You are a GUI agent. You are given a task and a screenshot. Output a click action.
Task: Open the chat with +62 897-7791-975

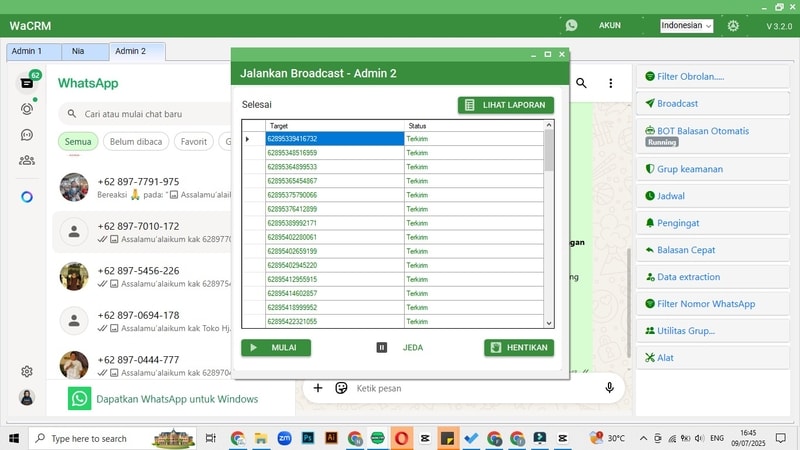click(x=142, y=188)
